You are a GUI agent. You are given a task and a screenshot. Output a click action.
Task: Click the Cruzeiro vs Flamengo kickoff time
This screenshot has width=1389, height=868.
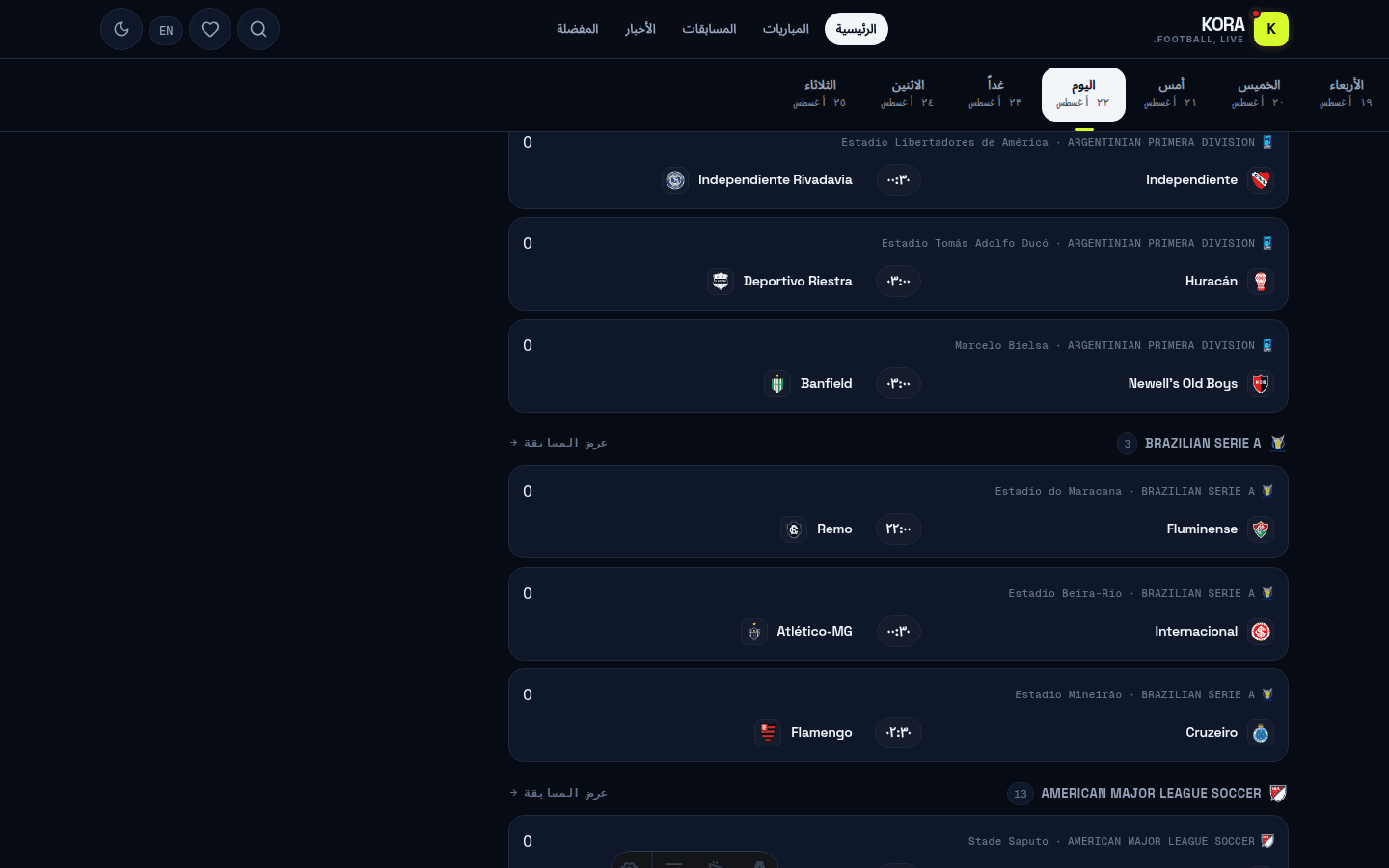899,733
